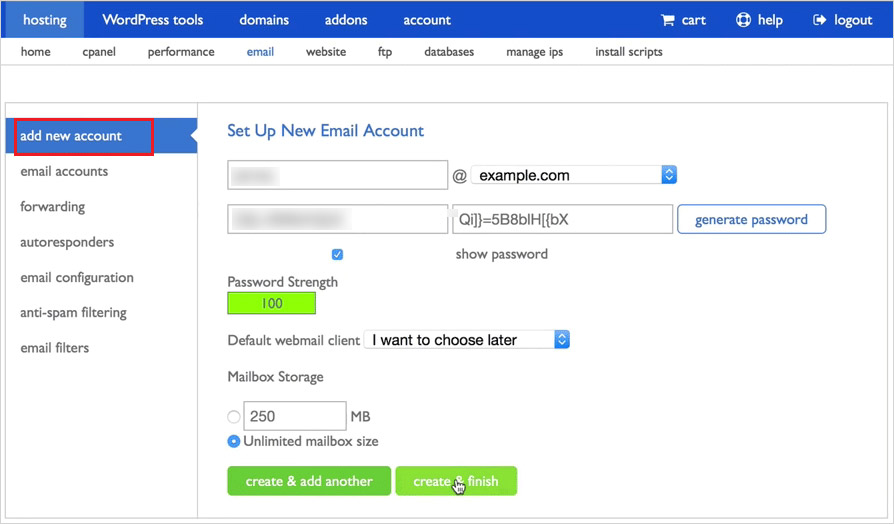The image size is (894, 524).
Task: Switch to the domains tab
Action: click(x=264, y=20)
